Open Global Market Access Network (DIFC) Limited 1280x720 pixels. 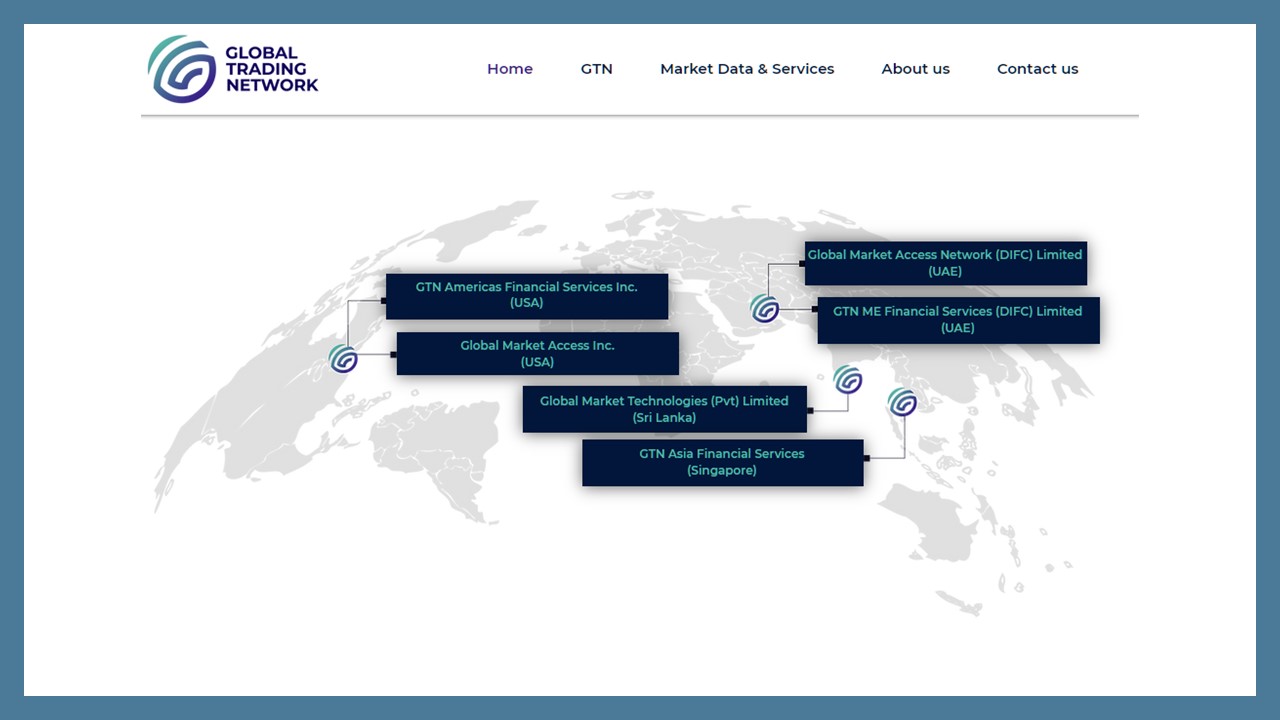pyautogui.click(x=945, y=263)
